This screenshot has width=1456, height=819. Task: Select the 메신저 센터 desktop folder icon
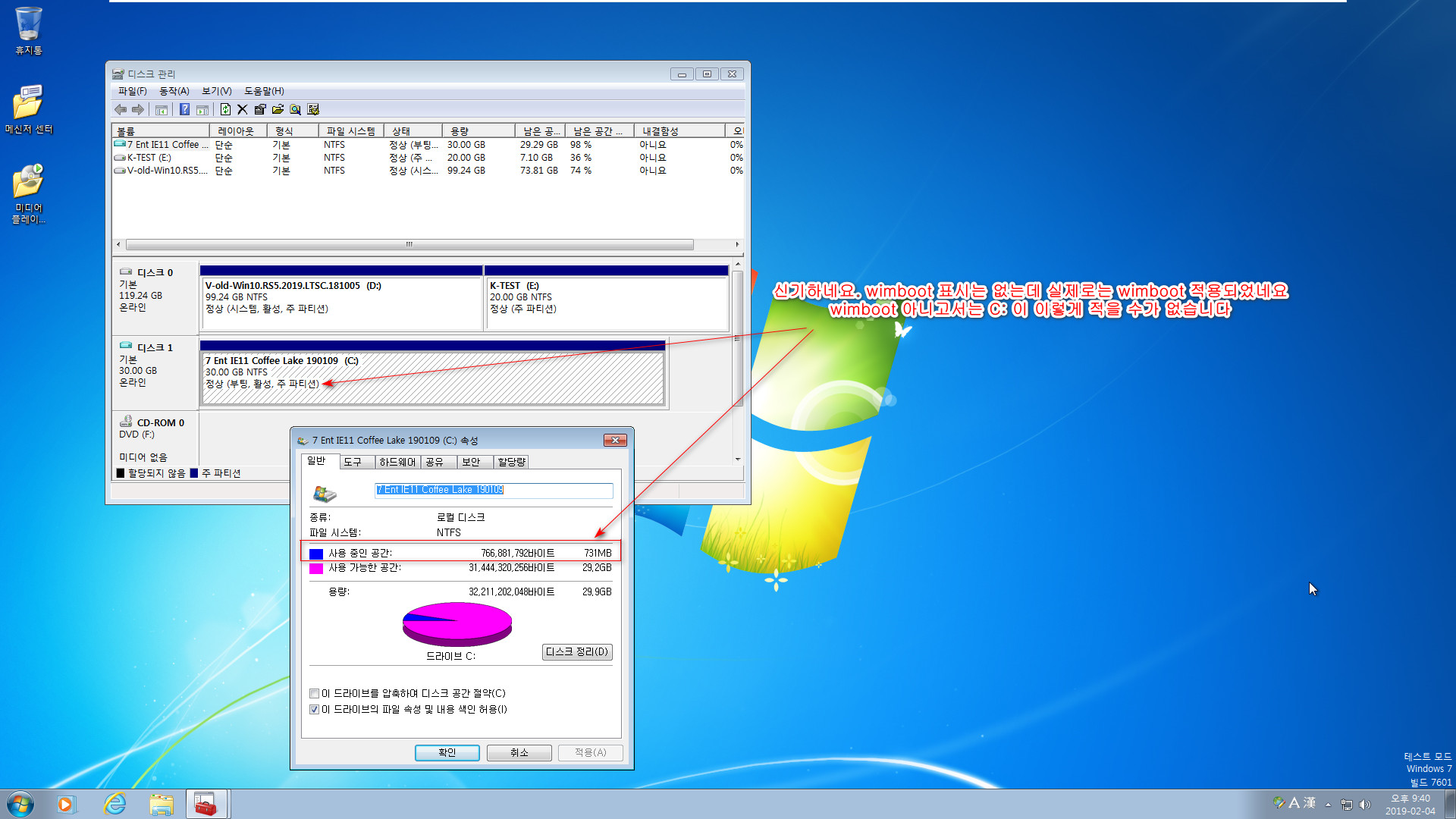click(29, 109)
